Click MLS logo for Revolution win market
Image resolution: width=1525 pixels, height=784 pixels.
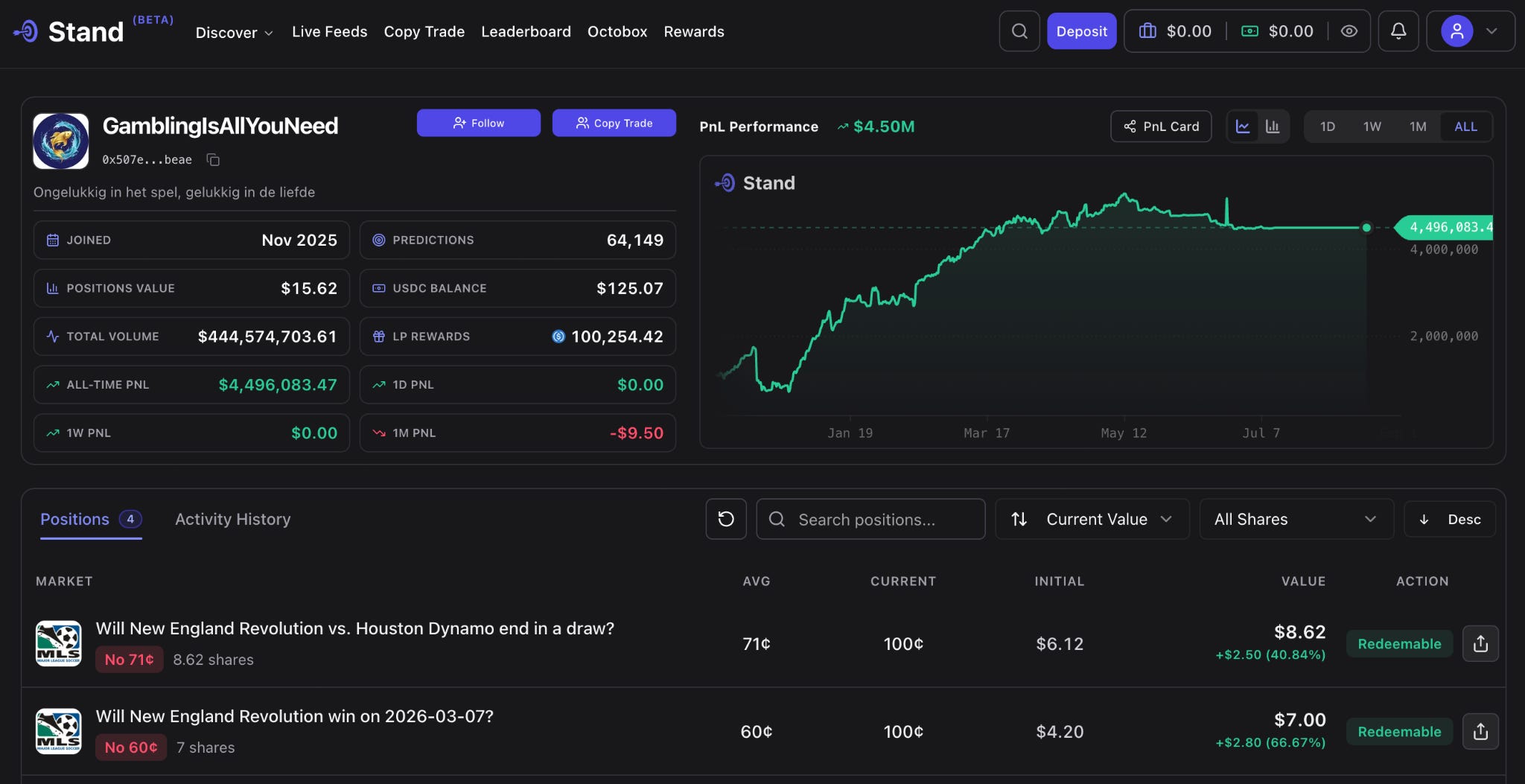point(59,732)
